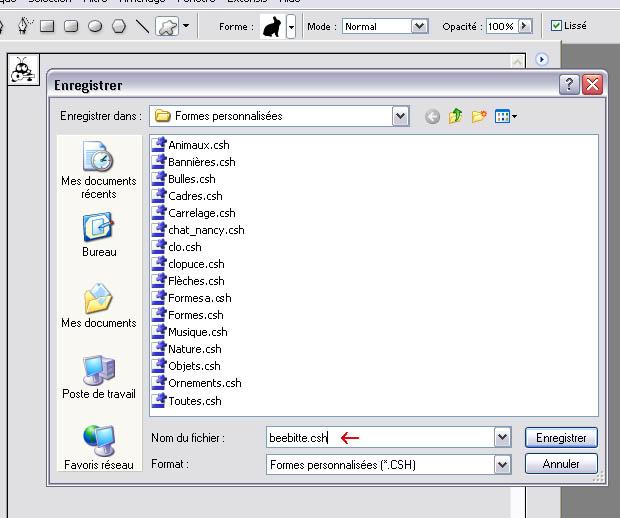Select the Rectangle shape tool
This screenshot has height=518, width=620.
coord(47,26)
